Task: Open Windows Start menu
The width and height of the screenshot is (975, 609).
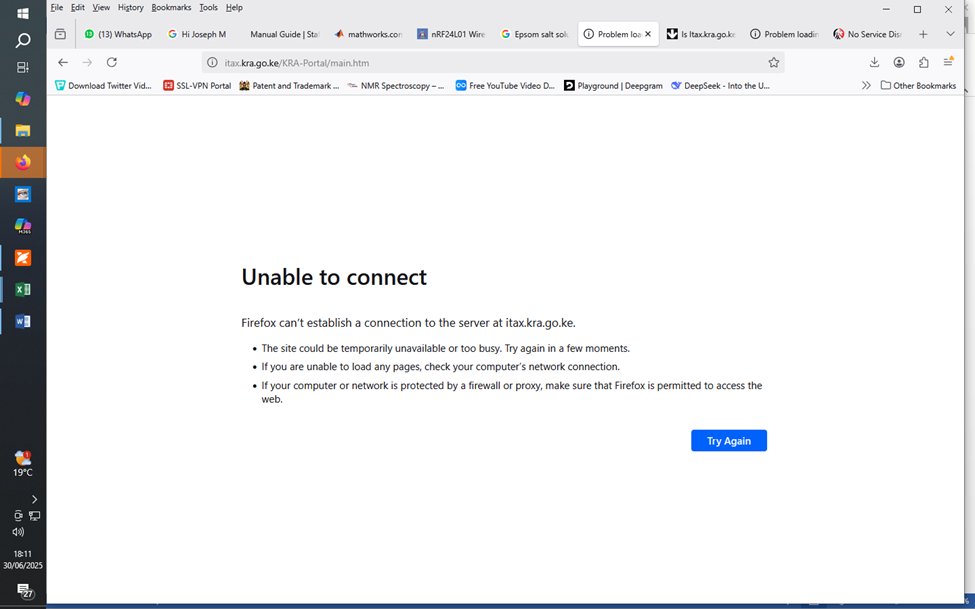Action: pos(23,12)
